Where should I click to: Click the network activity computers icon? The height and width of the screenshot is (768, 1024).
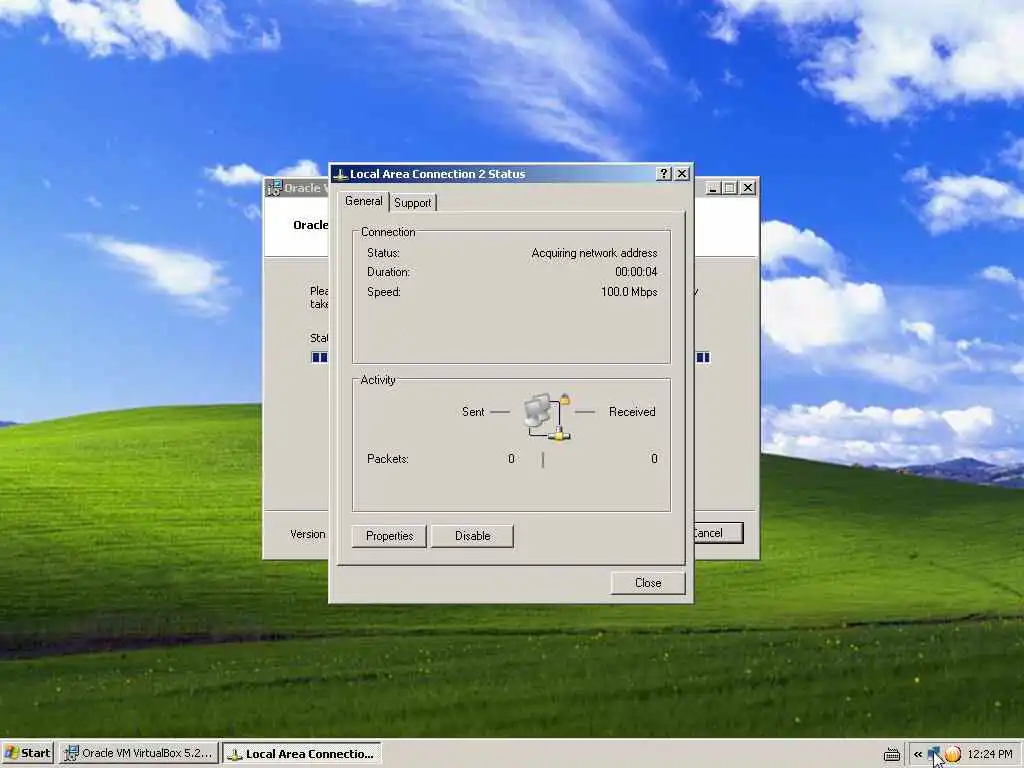[547, 416]
